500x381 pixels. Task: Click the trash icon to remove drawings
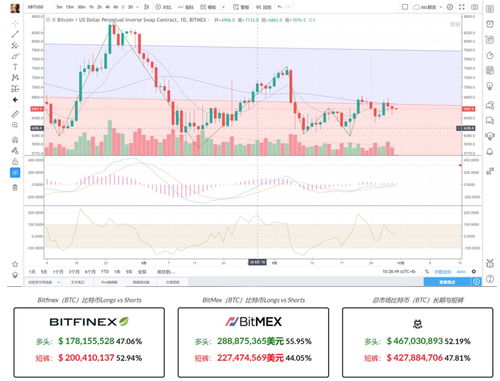click(x=15, y=188)
